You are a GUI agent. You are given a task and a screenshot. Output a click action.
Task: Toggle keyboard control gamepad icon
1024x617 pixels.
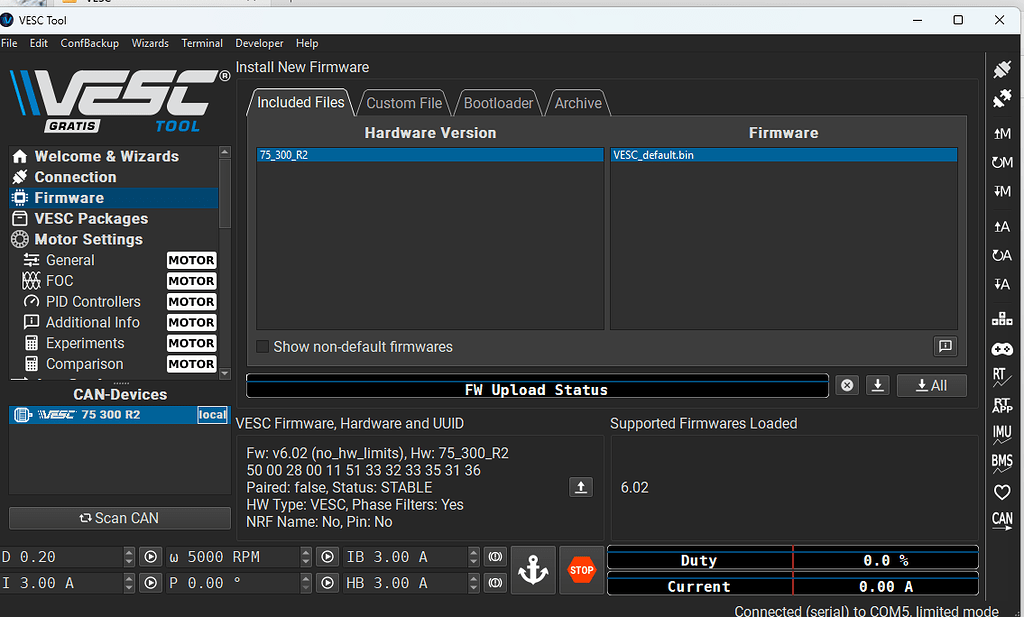click(x=1002, y=349)
